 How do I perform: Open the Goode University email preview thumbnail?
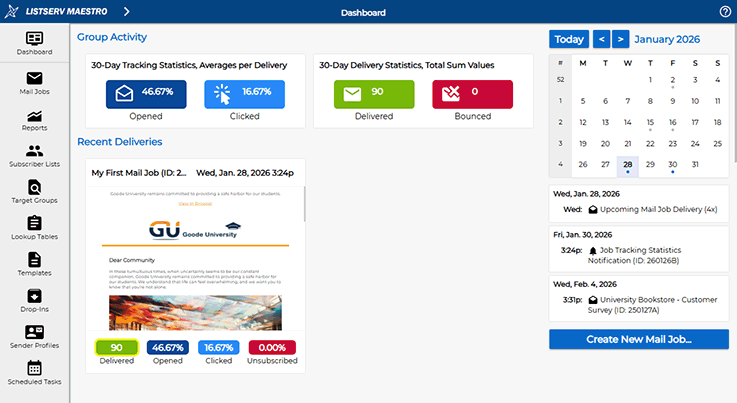coord(196,258)
